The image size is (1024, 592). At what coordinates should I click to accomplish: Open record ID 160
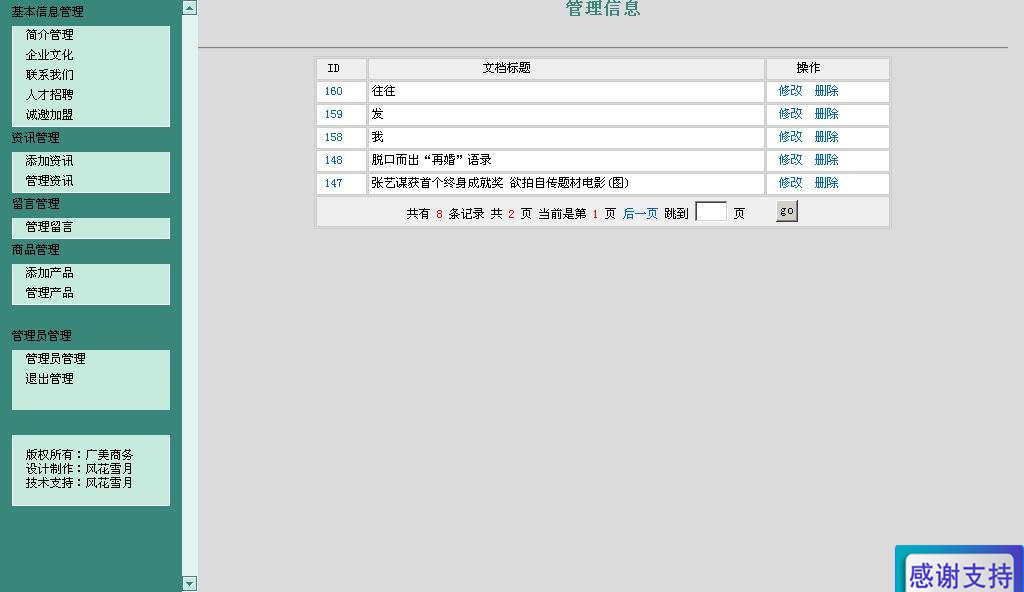(334, 91)
